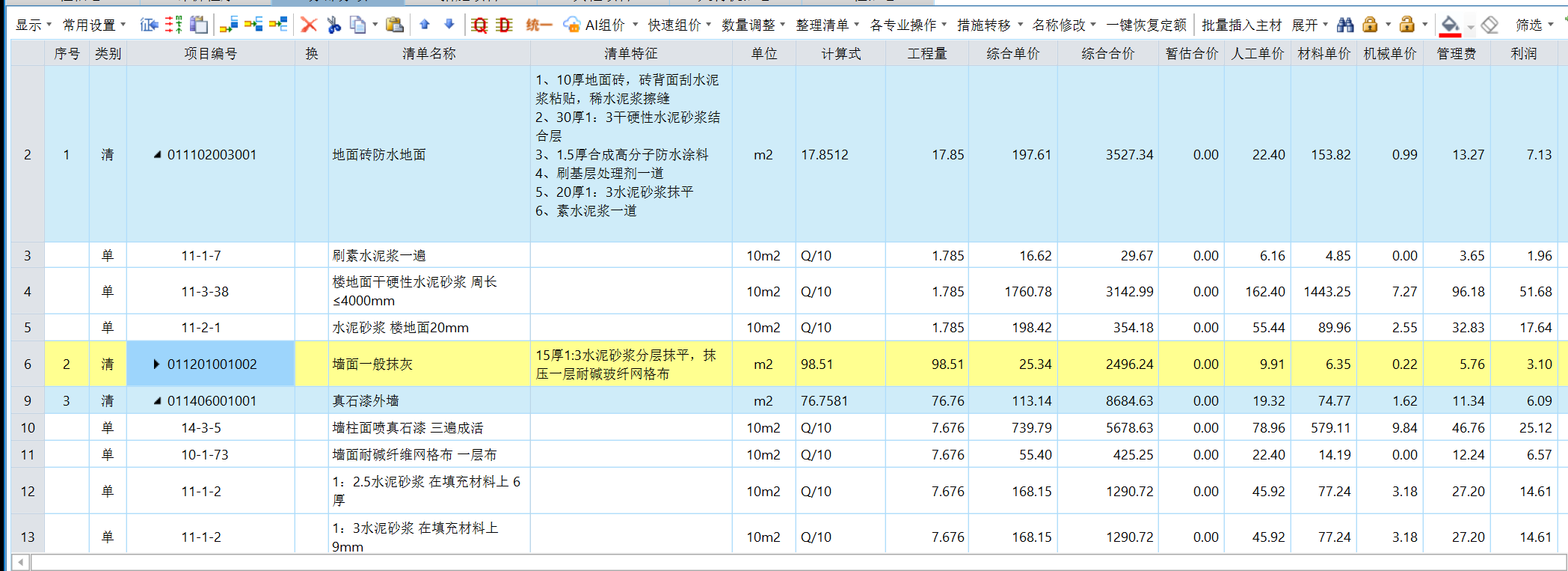The height and width of the screenshot is (571, 1568).
Task: Click the 10-1-73 code cell
Action: (211, 455)
